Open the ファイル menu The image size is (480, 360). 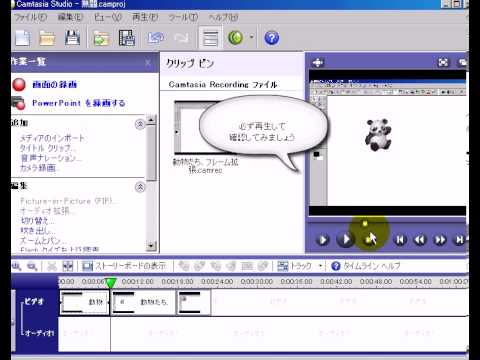(31, 17)
